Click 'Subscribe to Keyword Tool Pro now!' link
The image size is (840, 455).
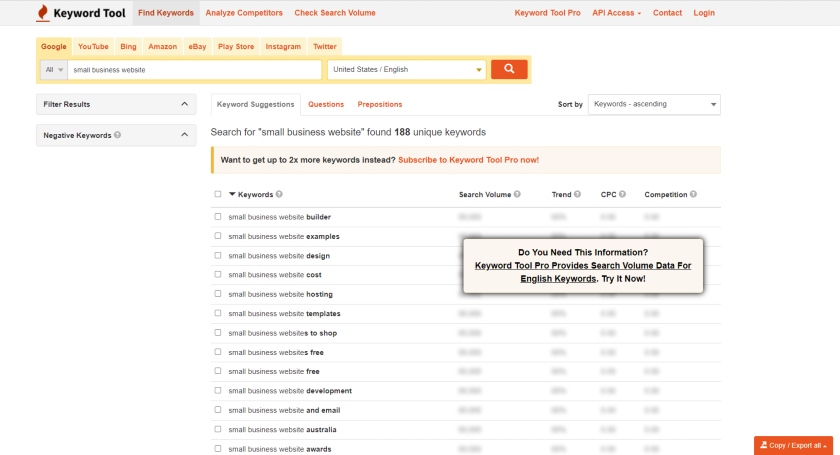click(468, 160)
